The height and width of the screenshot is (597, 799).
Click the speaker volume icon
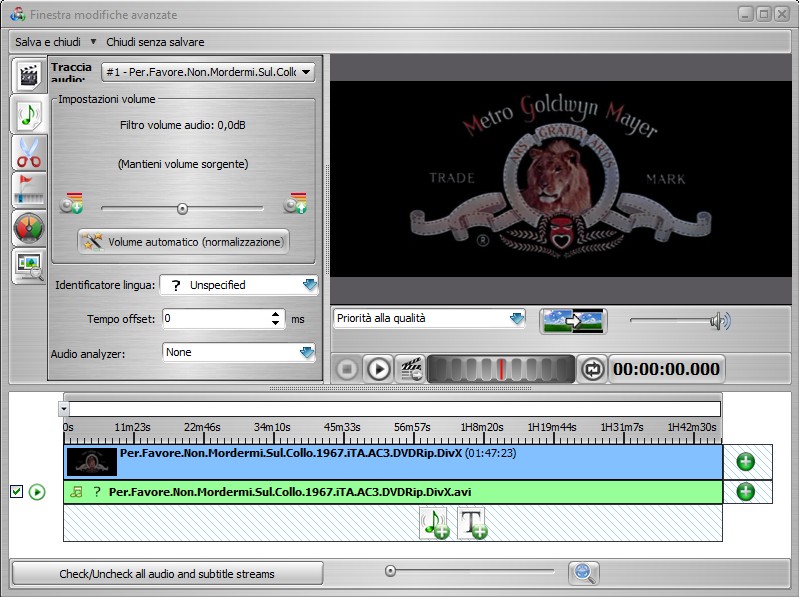(x=721, y=321)
